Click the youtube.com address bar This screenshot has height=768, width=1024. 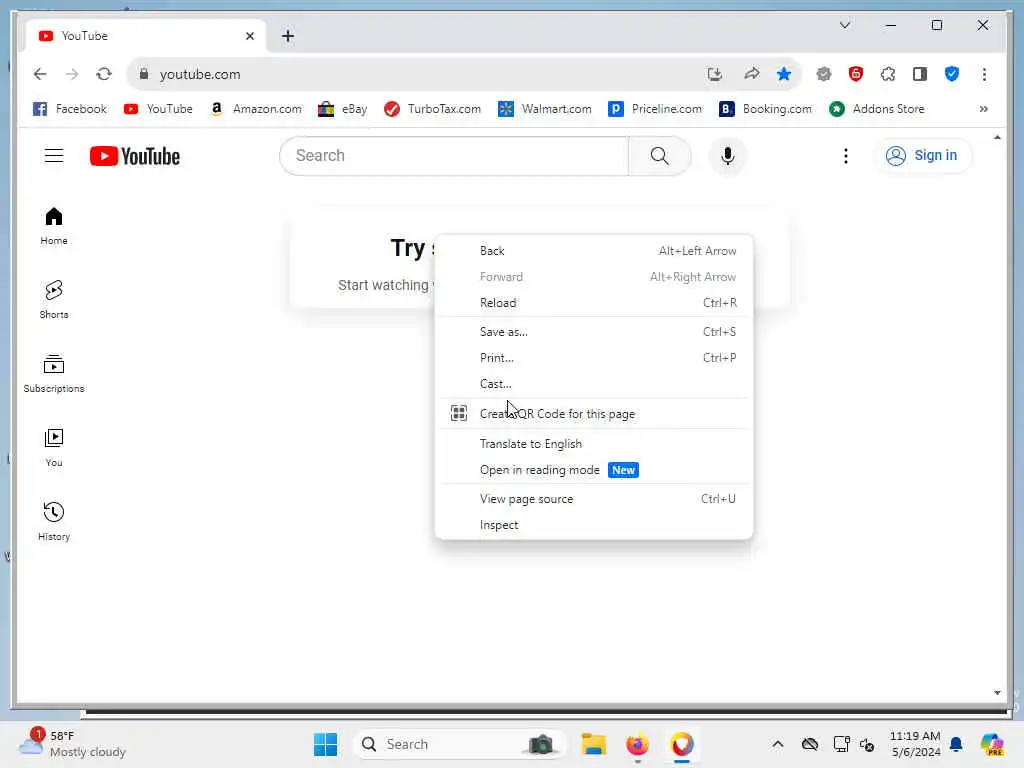[x=418, y=74]
